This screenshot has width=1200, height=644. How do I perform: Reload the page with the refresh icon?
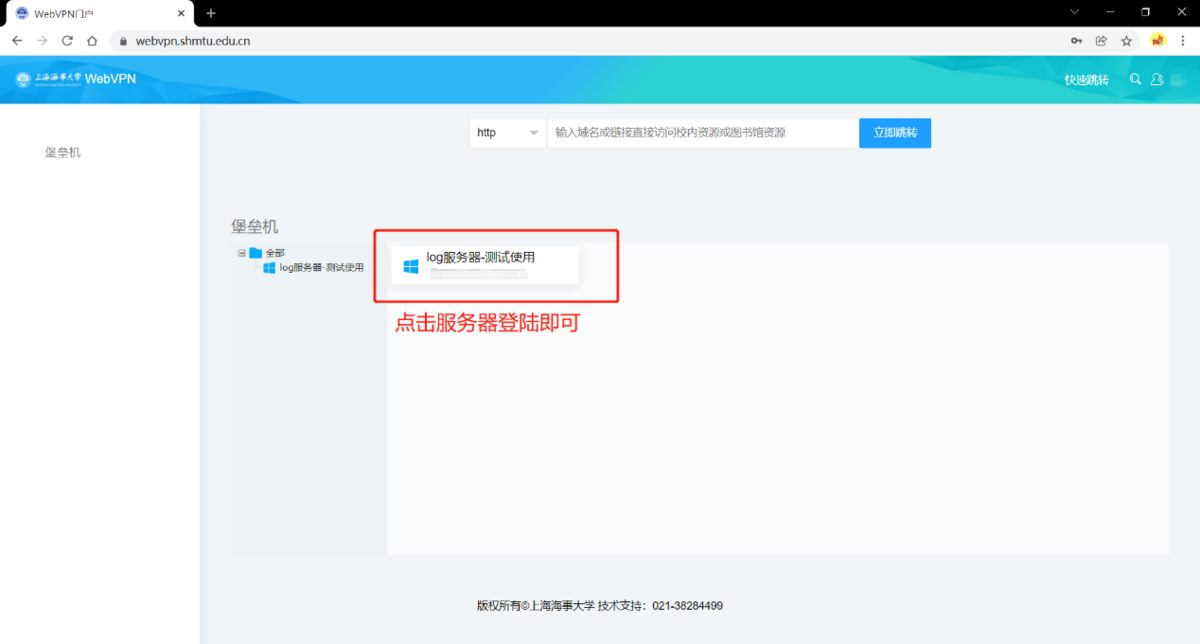[x=67, y=41]
